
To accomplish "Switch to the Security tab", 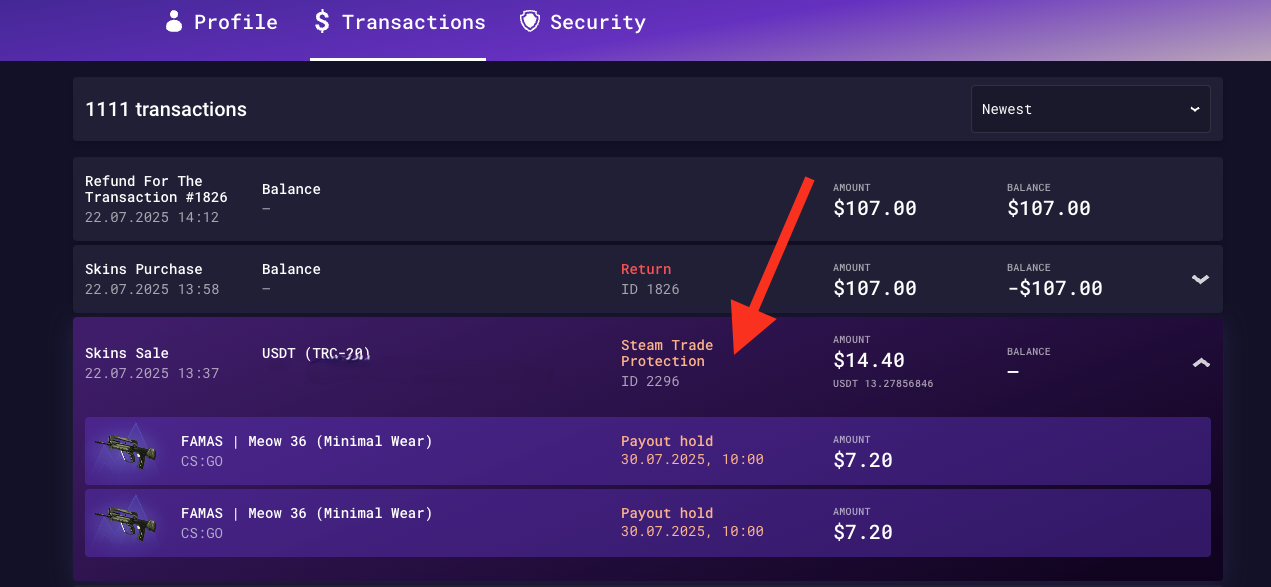I will point(583,22).
